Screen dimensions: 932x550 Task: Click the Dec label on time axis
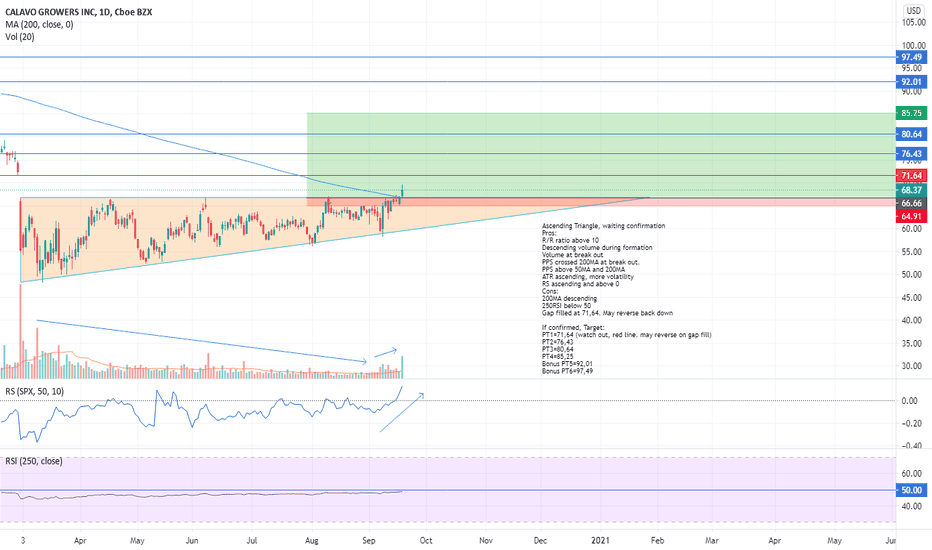click(540, 540)
